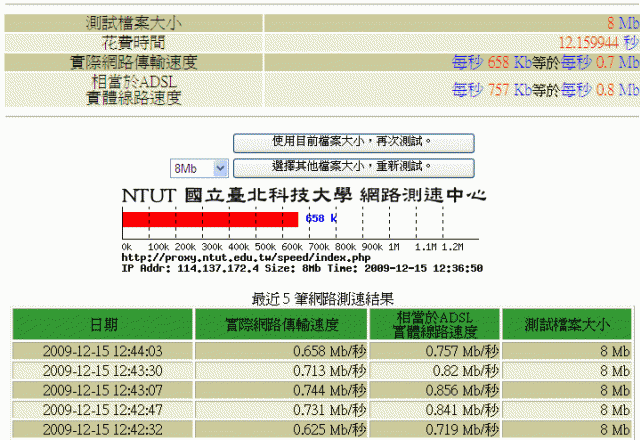Image resolution: width=640 pixels, height=440 pixels.
Task: Click the green 測試檔案大小 column header
Action: (567, 324)
